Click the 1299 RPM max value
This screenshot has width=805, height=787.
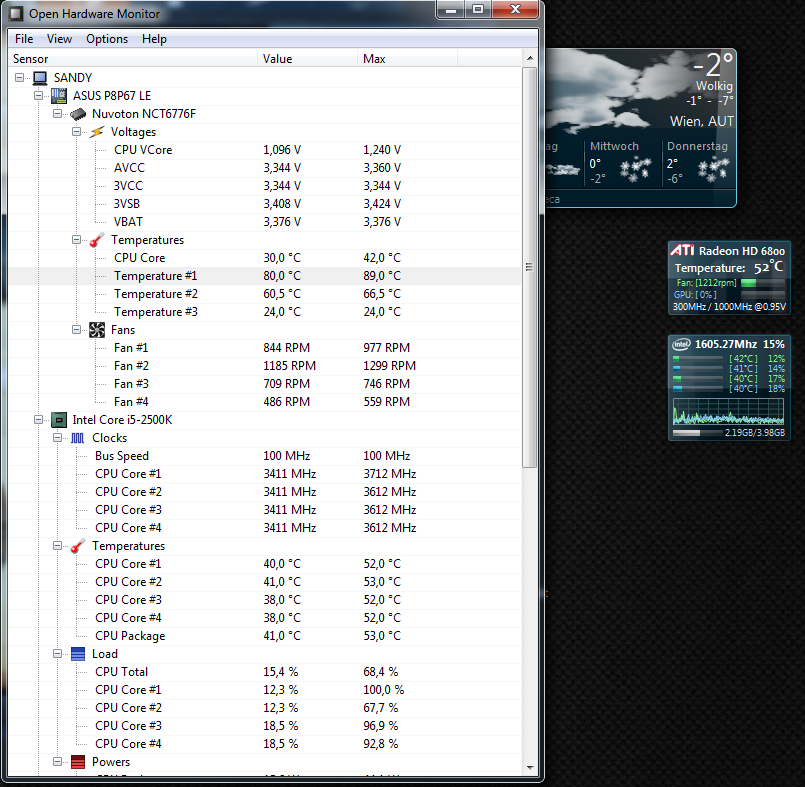[x=390, y=366]
